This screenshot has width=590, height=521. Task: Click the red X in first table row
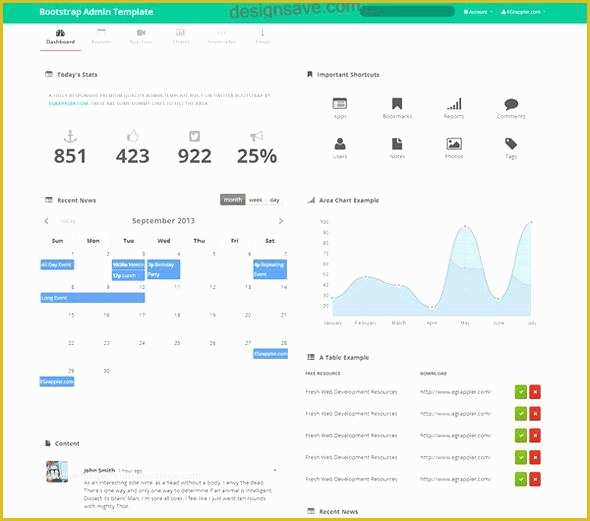tap(535, 392)
